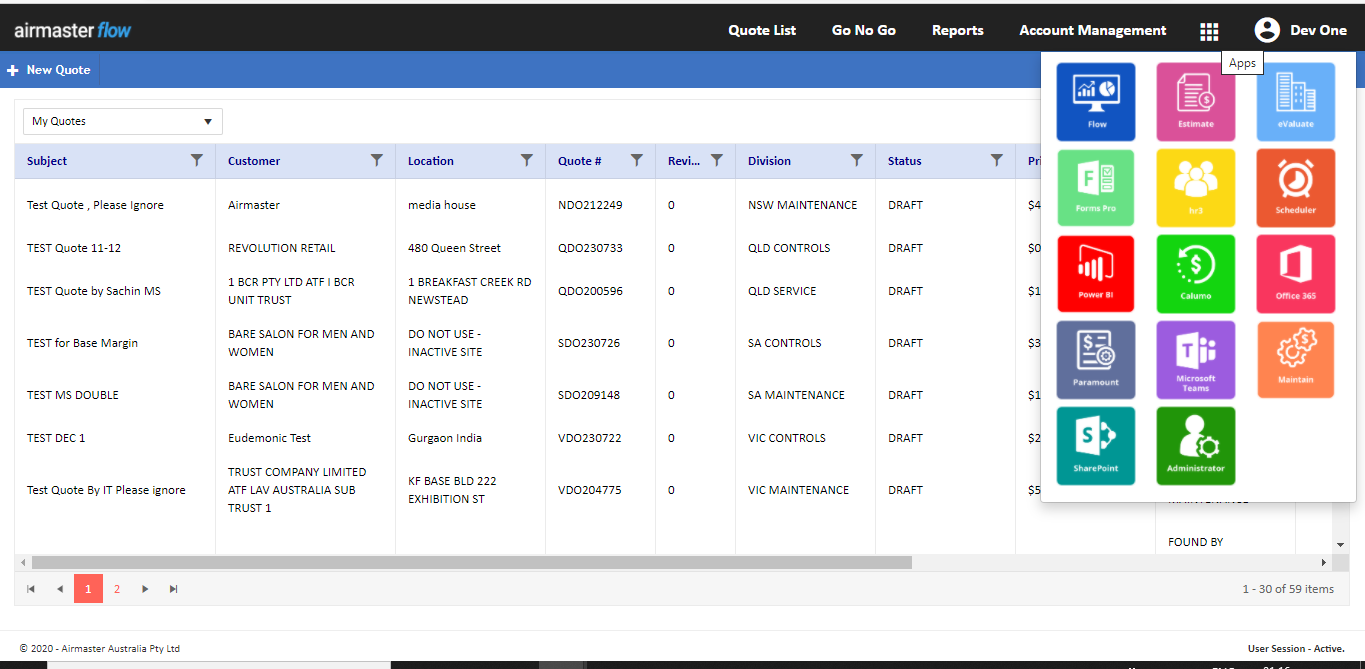Sort by the Subject column header
The height and width of the screenshot is (669, 1365).
[x=47, y=161]
